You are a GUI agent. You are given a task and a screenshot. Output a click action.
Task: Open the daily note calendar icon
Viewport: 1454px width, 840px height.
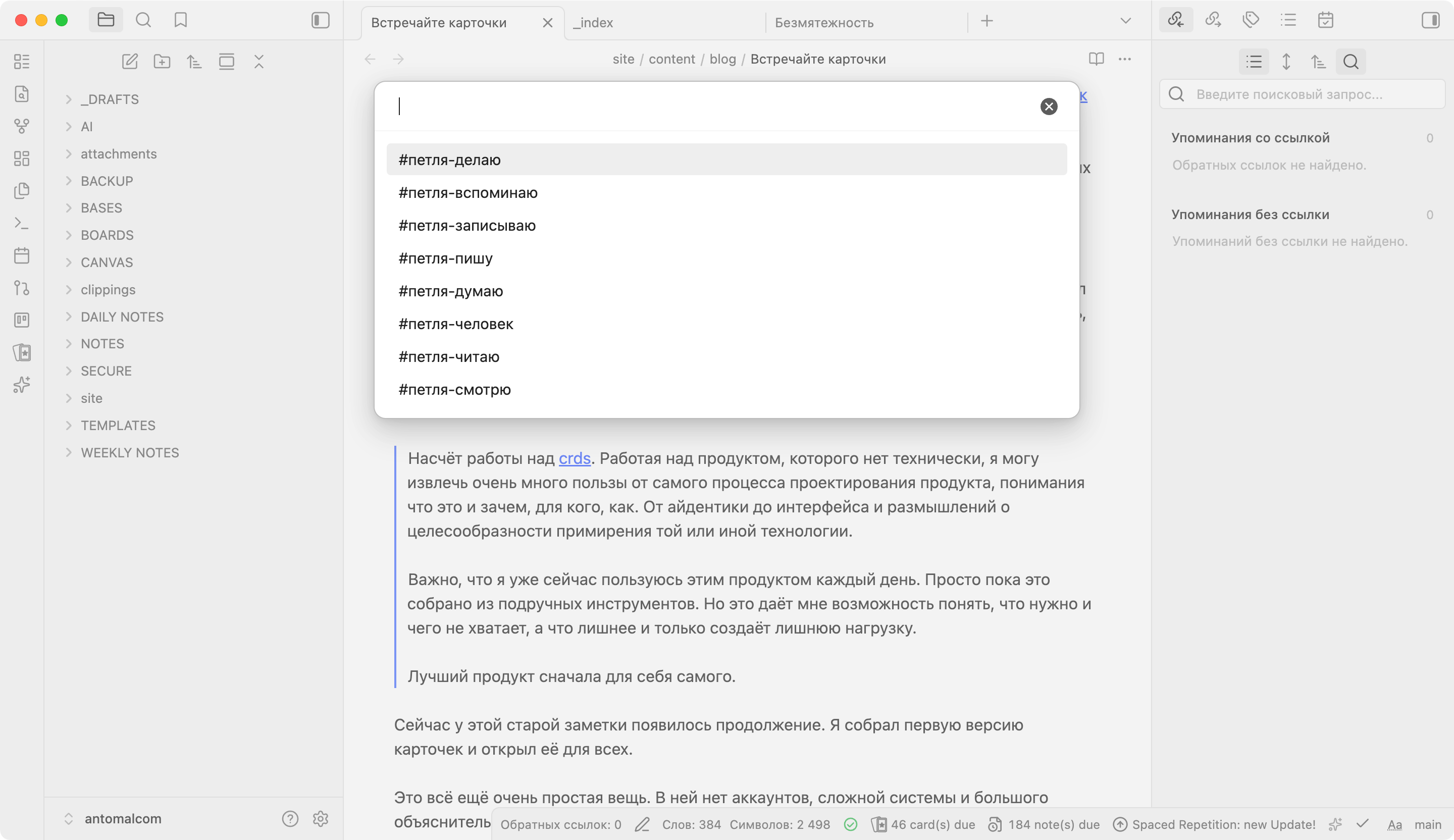21,255
